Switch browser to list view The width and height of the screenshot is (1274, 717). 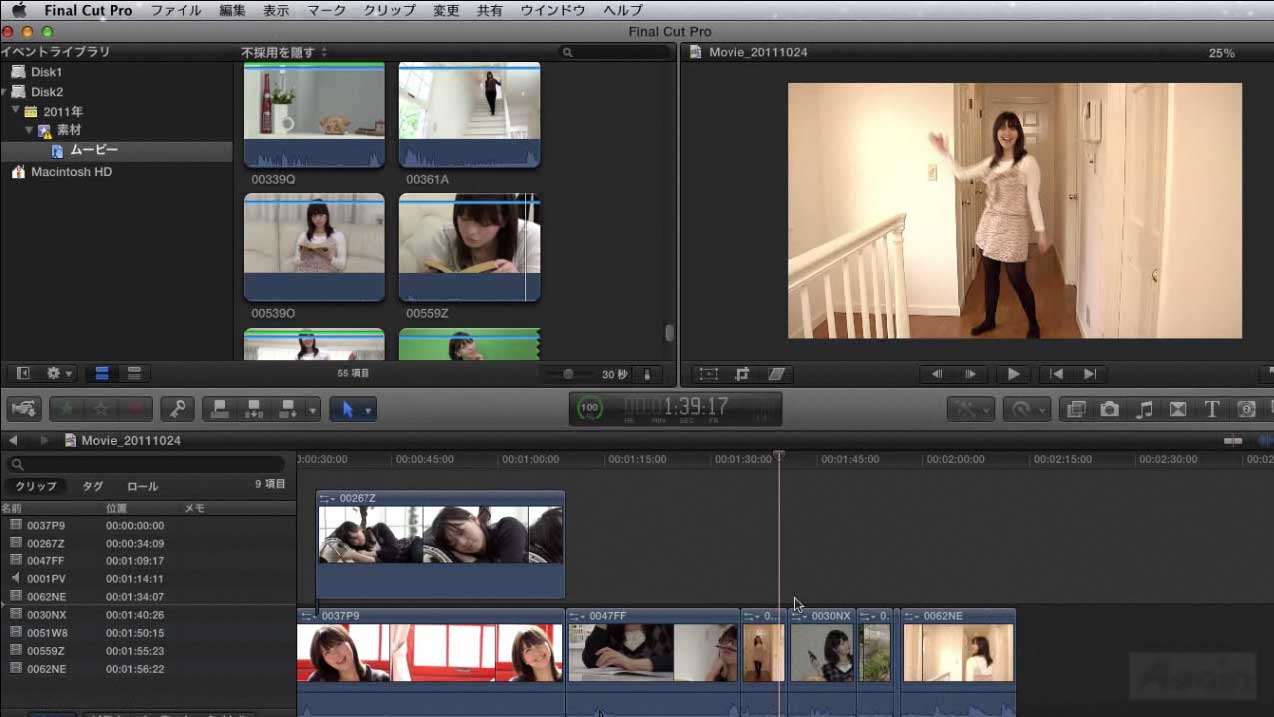(x=134, y=373)
